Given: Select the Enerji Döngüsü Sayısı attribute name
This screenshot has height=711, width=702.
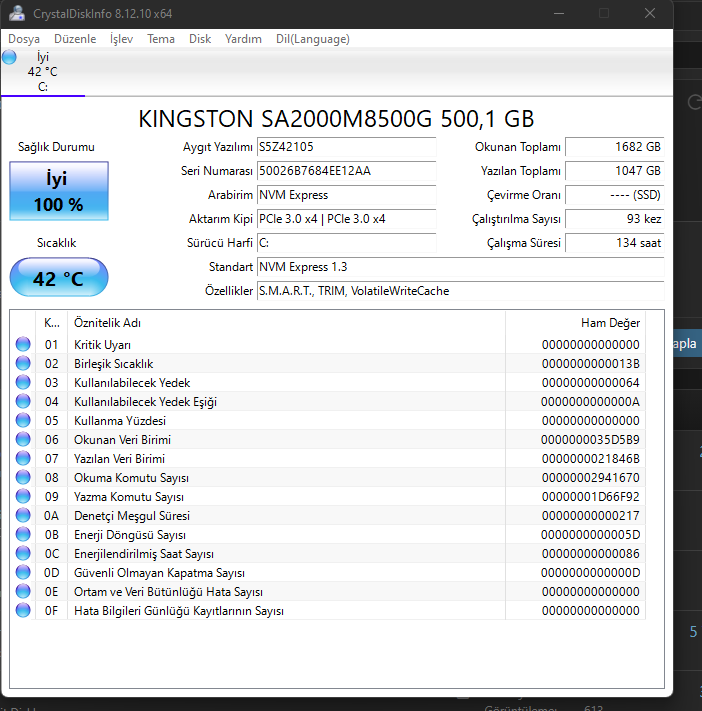Looking at the screenshot, I should [x=130, y=535].
